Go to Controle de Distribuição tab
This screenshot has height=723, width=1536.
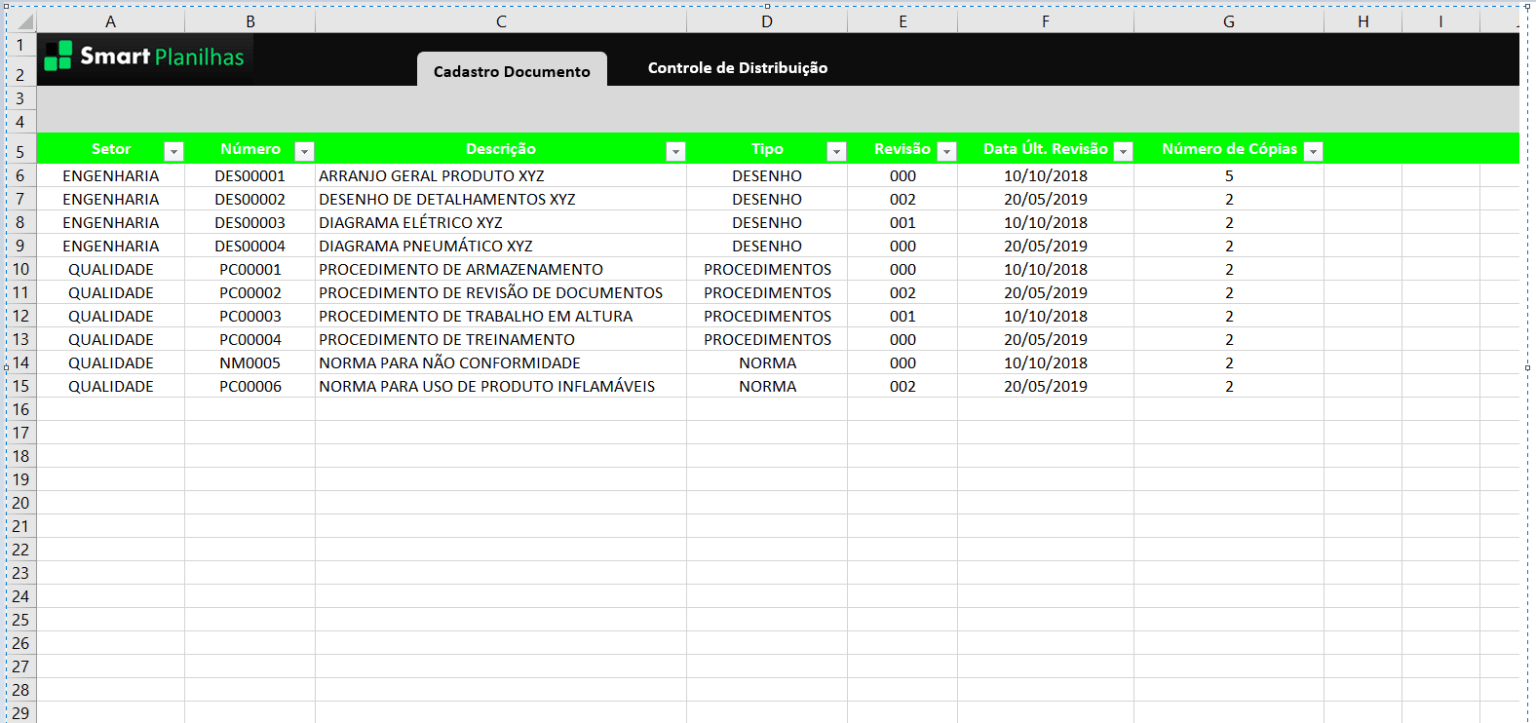[737, 68]
